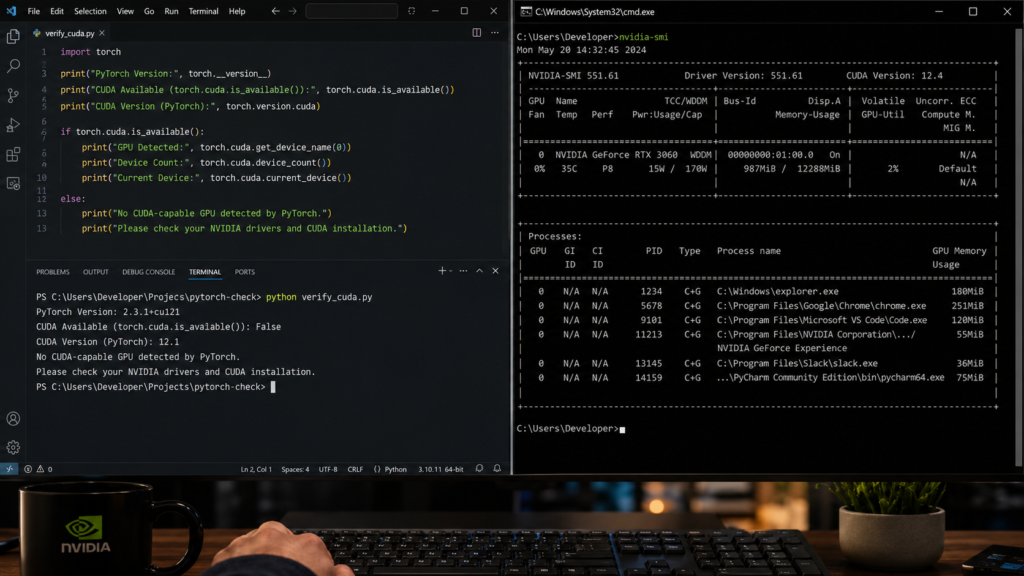The image size is (1024, 576).
Task: Switch to the PROBLEMS panel tab
Action: 53,272
